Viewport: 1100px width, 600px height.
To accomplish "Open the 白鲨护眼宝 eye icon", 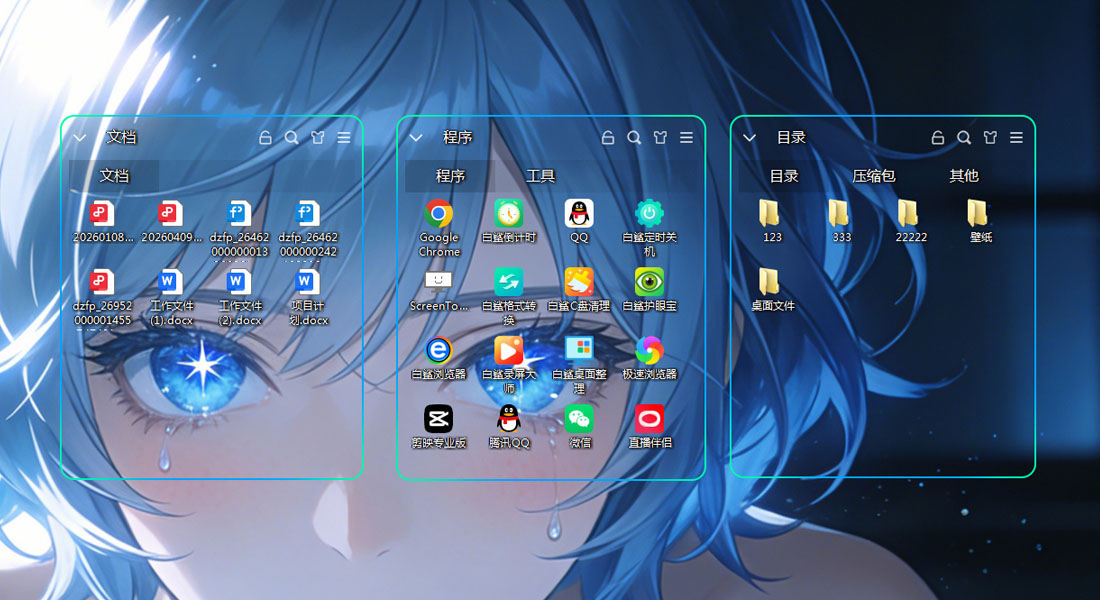I will click(x=649, y=282).
